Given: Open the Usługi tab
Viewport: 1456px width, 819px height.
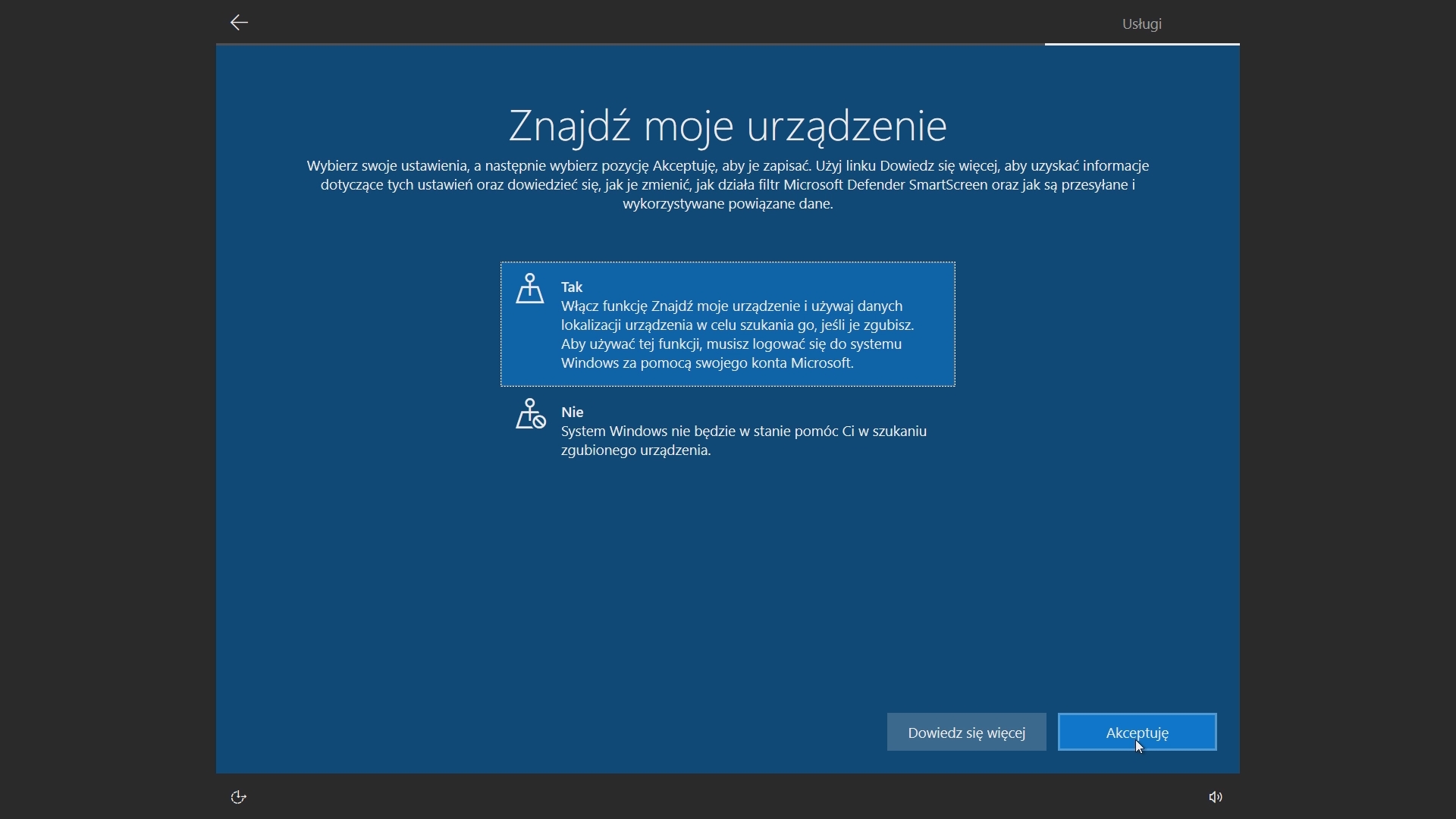Looking at the screenshot, I should point(1142,24).
